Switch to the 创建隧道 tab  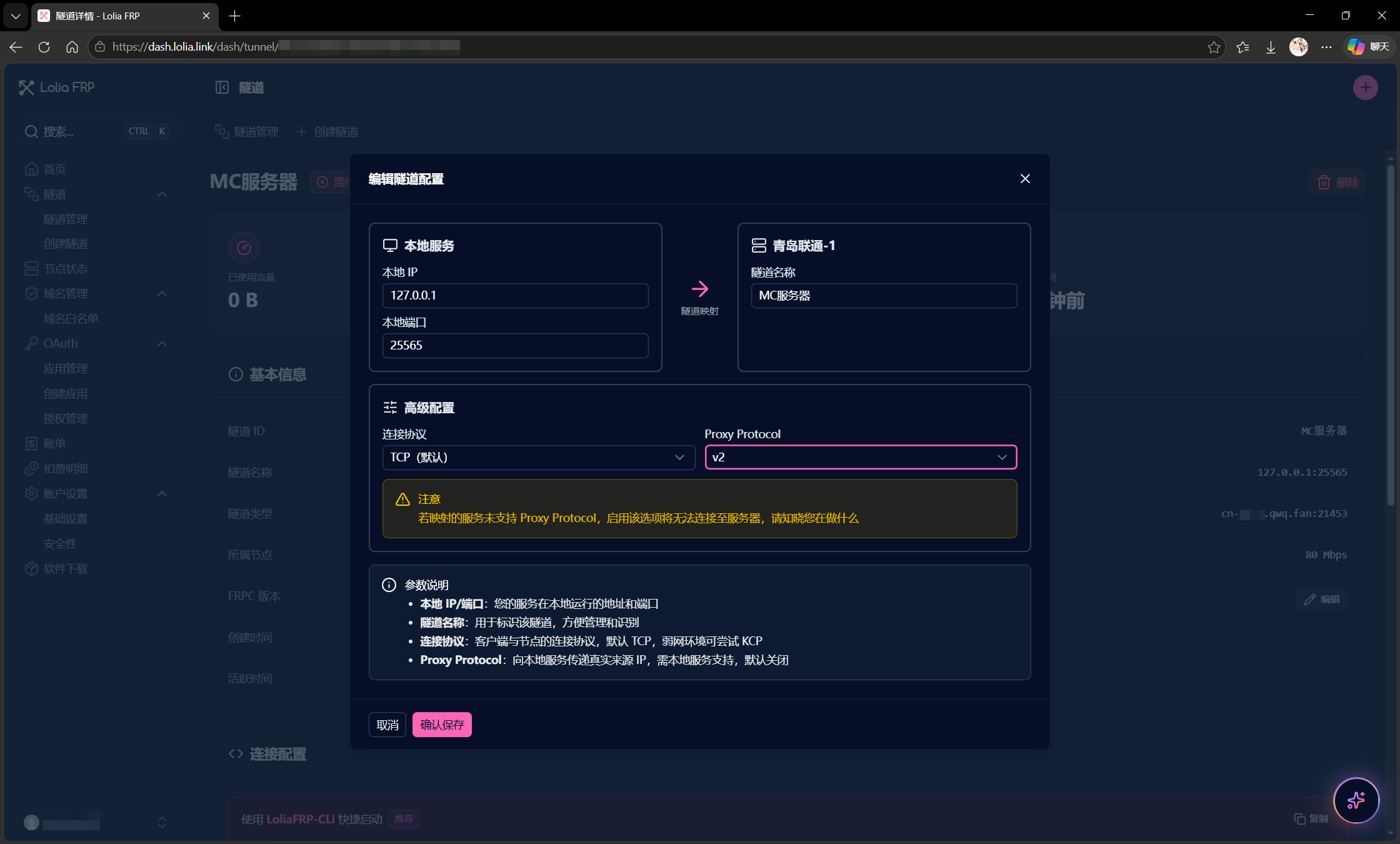coord(327,132)
